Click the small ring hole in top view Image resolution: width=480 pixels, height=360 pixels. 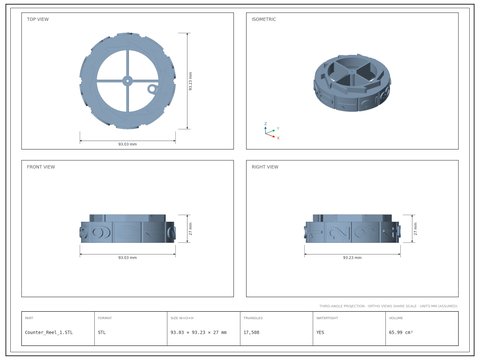[152, 89]
